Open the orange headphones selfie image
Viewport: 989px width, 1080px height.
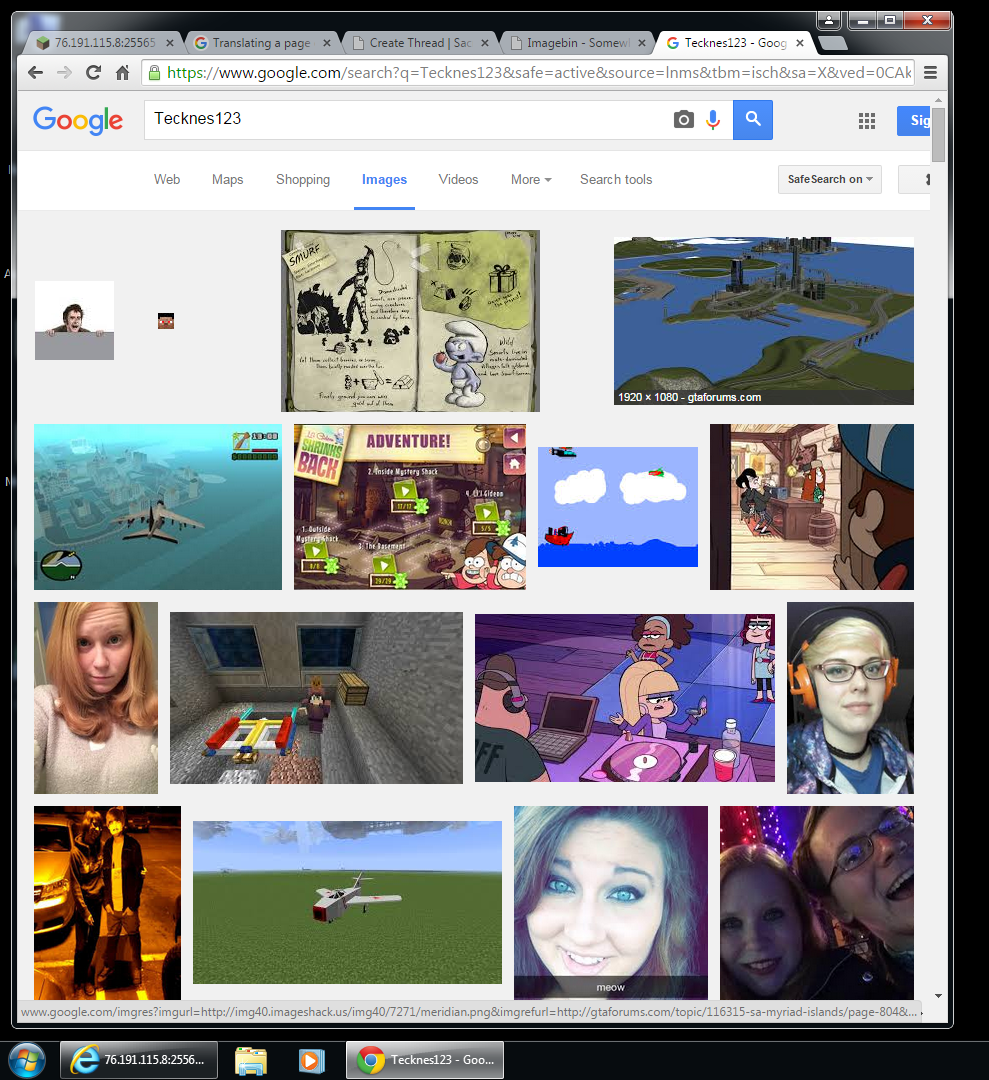pos(851,698)
